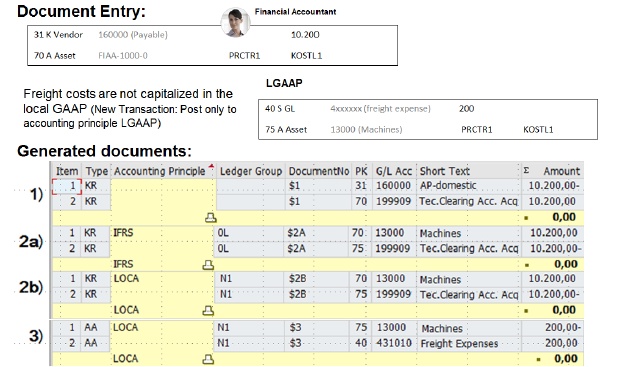This screenshot has height=367, width=632.
Task: Select the G/L Acc column header
Action: coord(393,171)
